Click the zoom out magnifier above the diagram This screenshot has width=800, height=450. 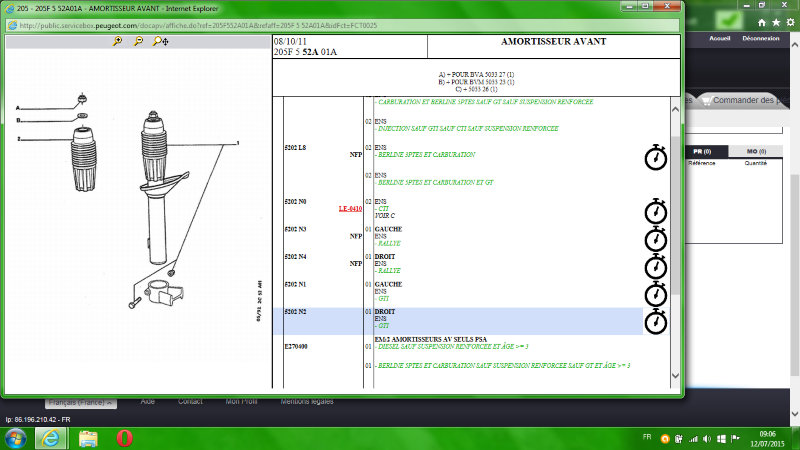pyautogui.click(x=138, y=42)
